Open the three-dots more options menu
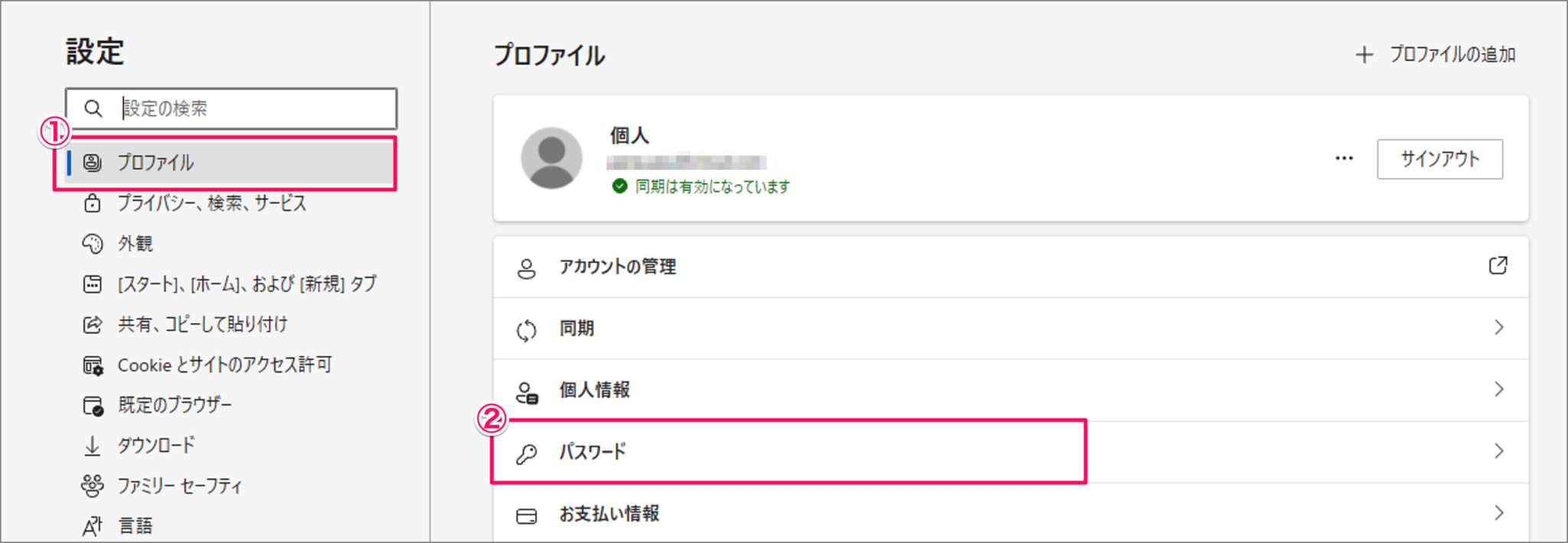The width and height of the screenshot is (1568, 543). pos(1344,159)
